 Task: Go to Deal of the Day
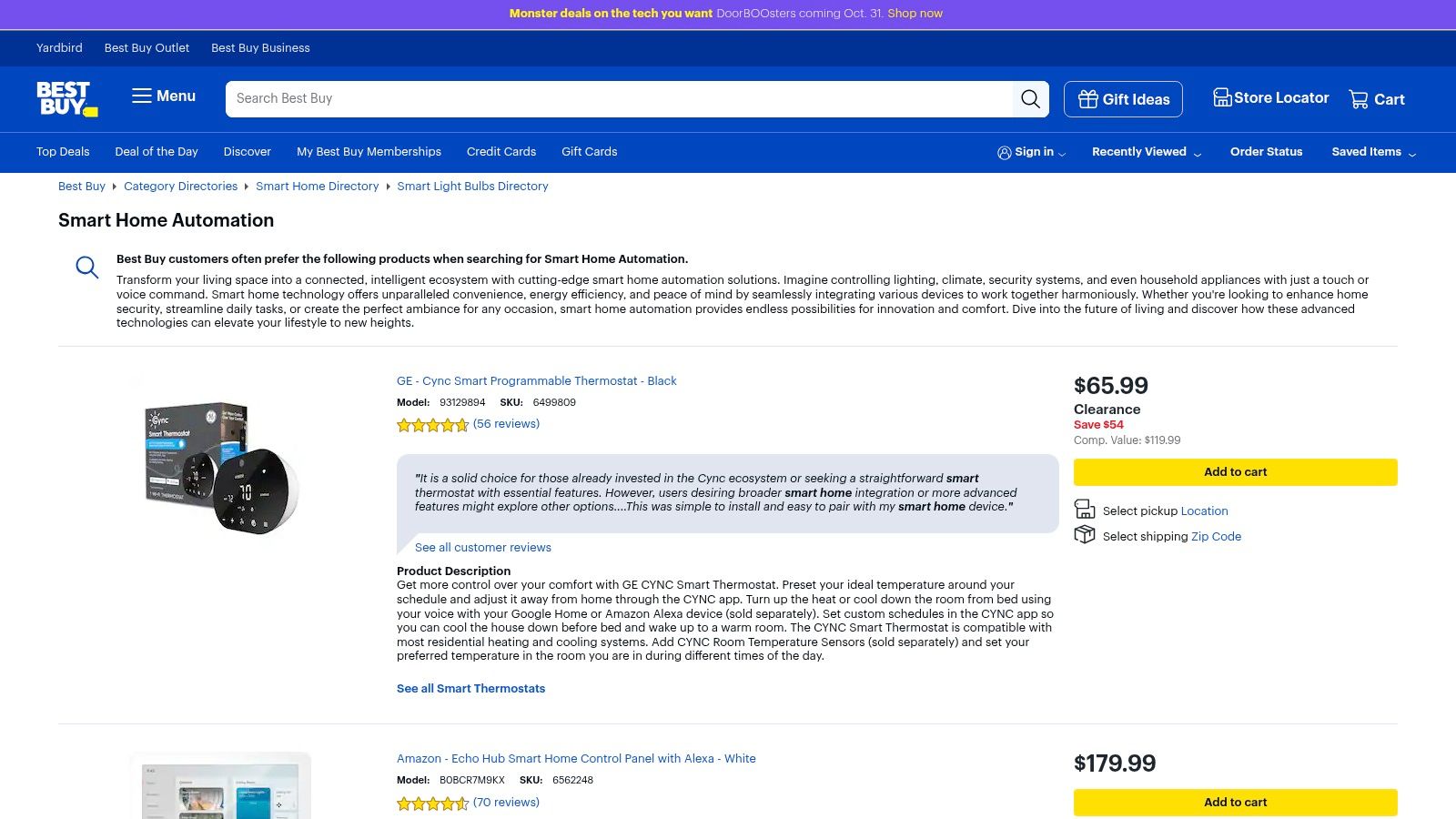157,152
